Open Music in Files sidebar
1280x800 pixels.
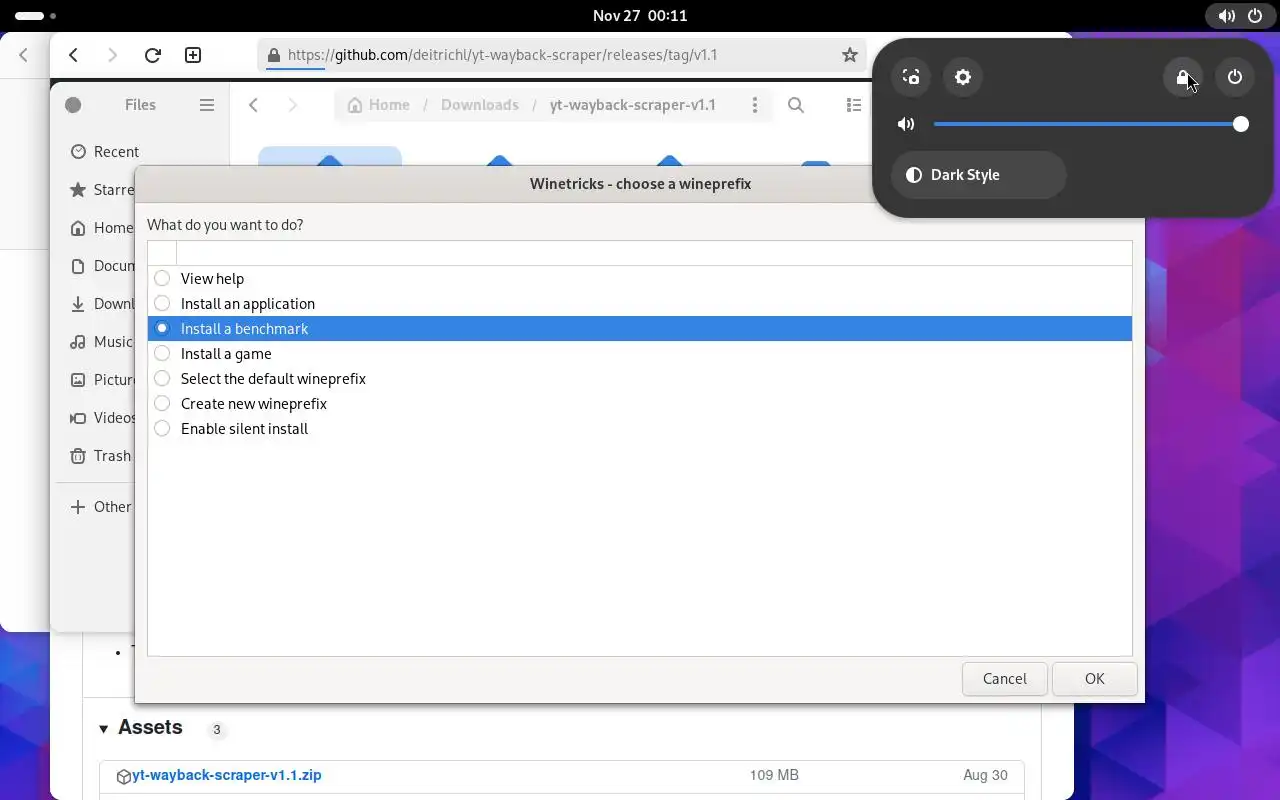pyautogui.click(x=100, y=342)
